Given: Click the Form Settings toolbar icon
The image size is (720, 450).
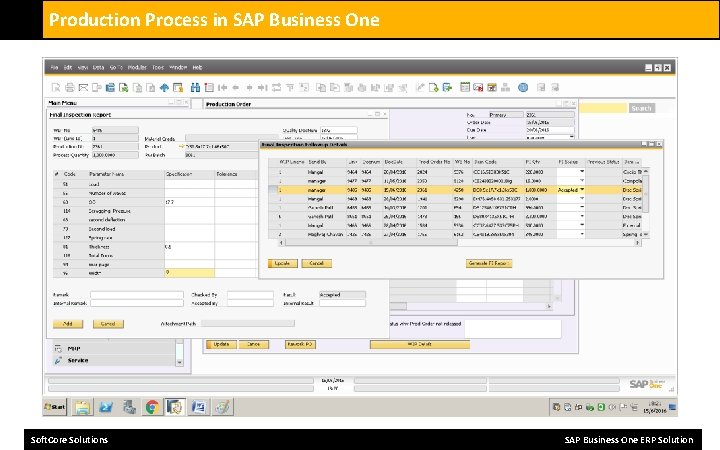Looking at the screenshot, I should pyautogui.click(x=433, y=87).
